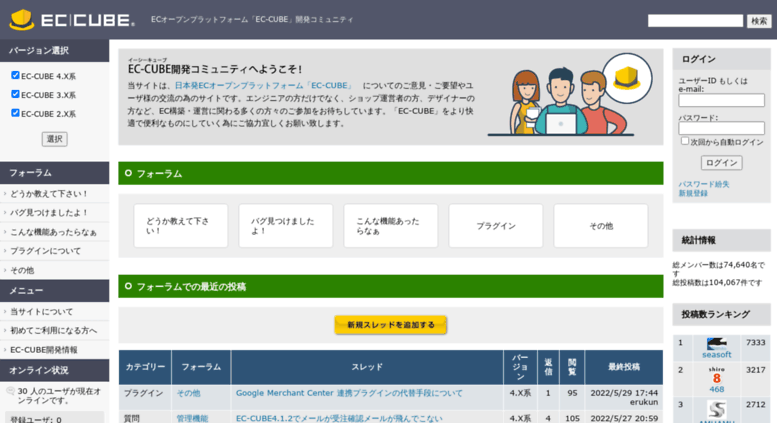Toggle the EC-CUBE 3.X系 checkbox
The height and width of the screenshot is (423, 777).
(x=15, y=94)
